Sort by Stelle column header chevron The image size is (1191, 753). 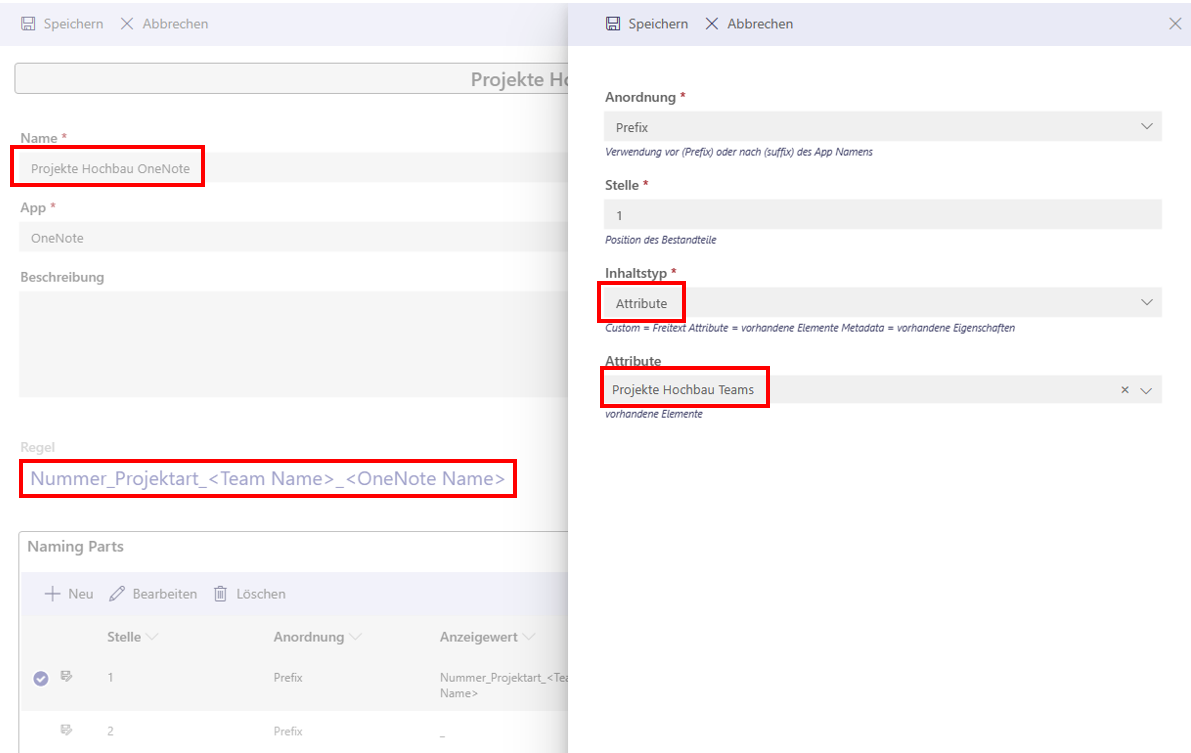tap(152, 637)
